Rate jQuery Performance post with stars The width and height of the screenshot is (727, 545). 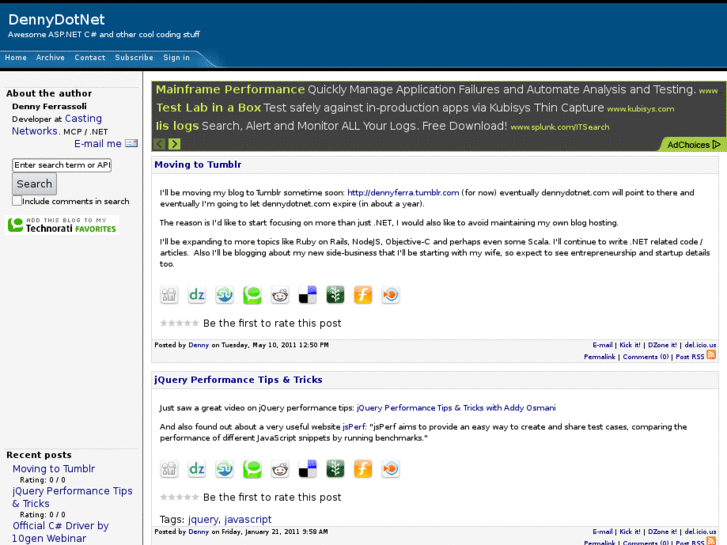[x=179, y=497]
